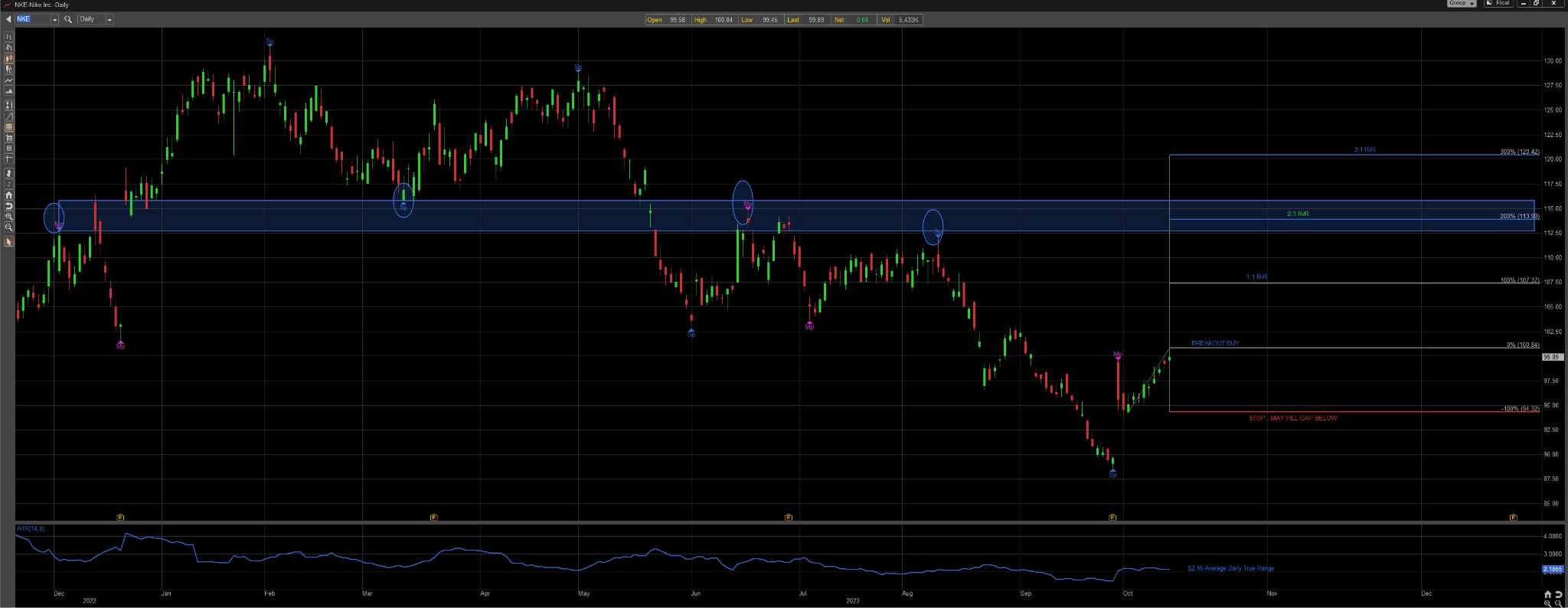The image size is (1568, 608).
Task: Click the 99.89 last price tag on axis
Action: click(x=1552, y=357)
